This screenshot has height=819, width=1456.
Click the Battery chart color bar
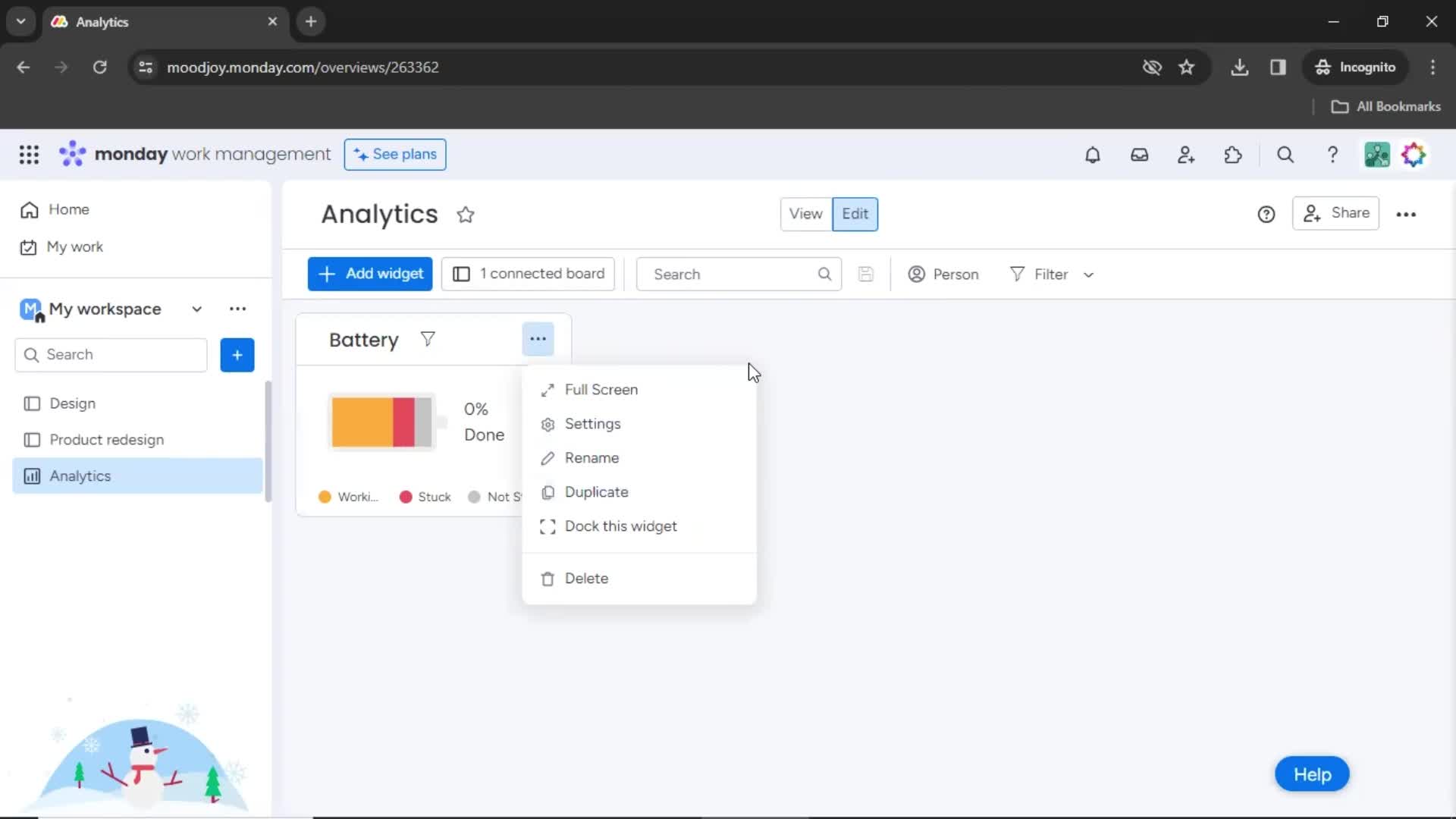(383, 421)
